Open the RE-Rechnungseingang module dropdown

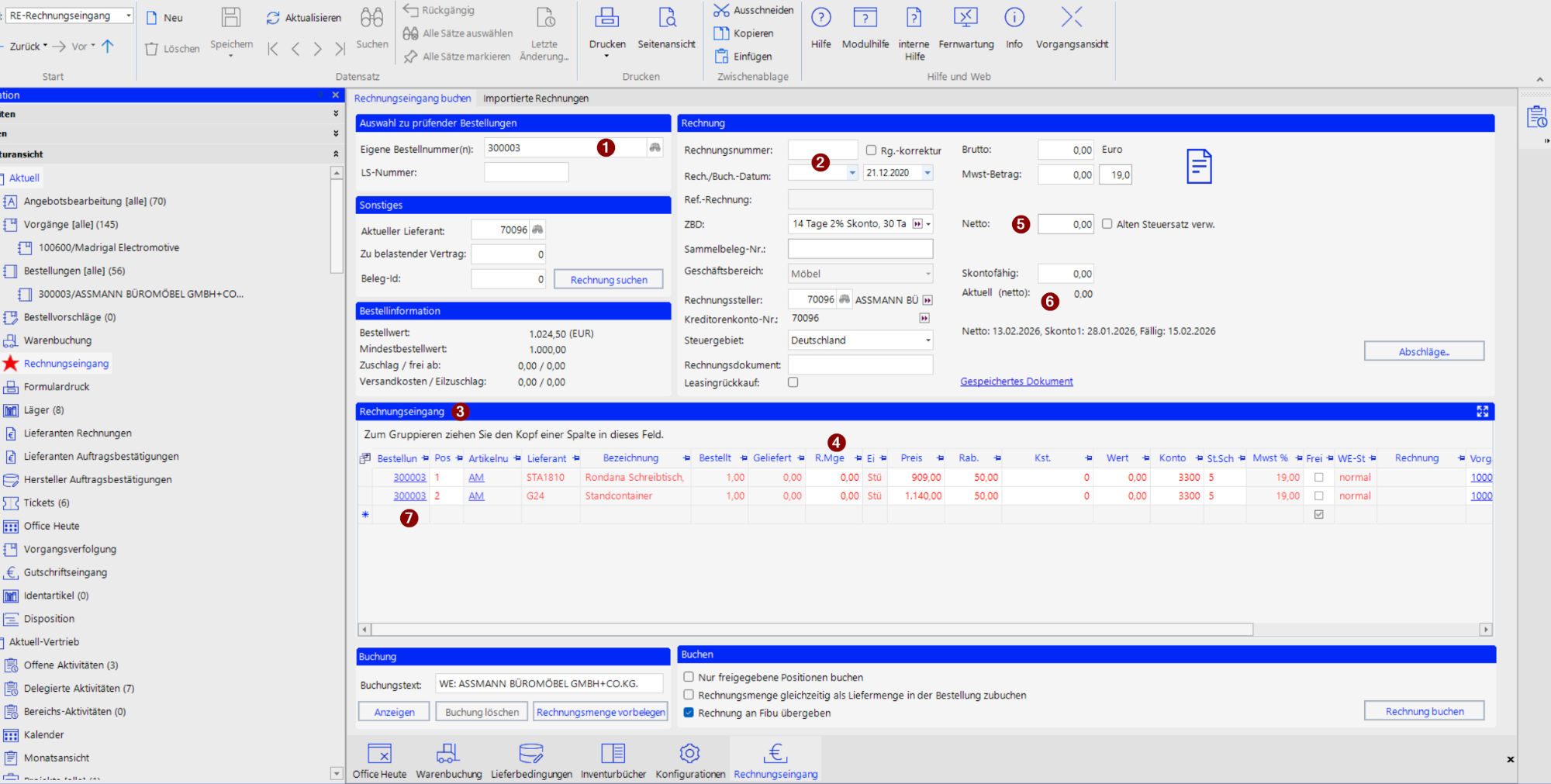(x=129, y=16)
